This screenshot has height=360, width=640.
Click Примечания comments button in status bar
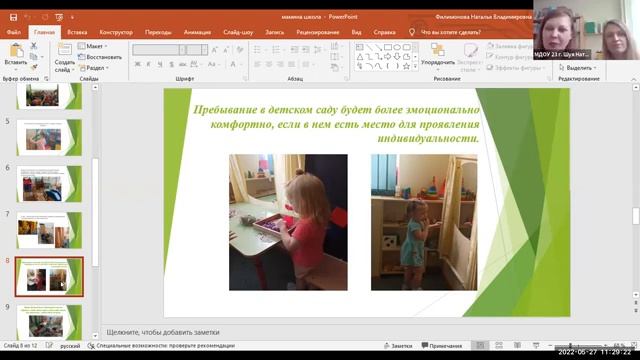point(442,346)
